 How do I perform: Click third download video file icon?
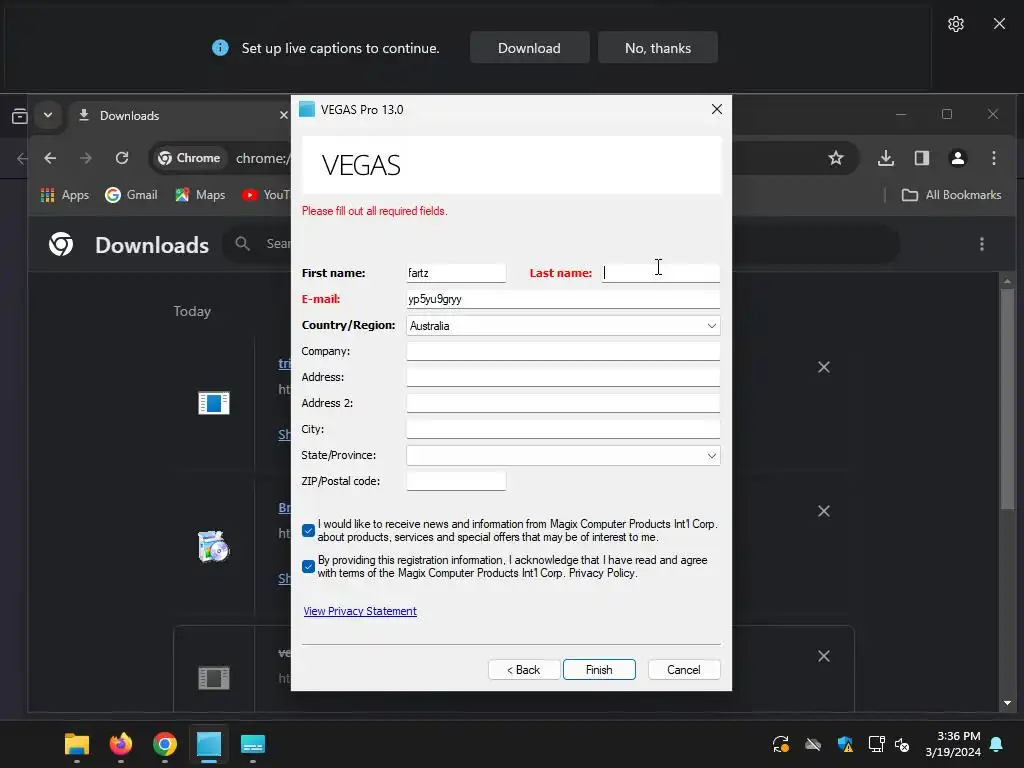[214, 678]
